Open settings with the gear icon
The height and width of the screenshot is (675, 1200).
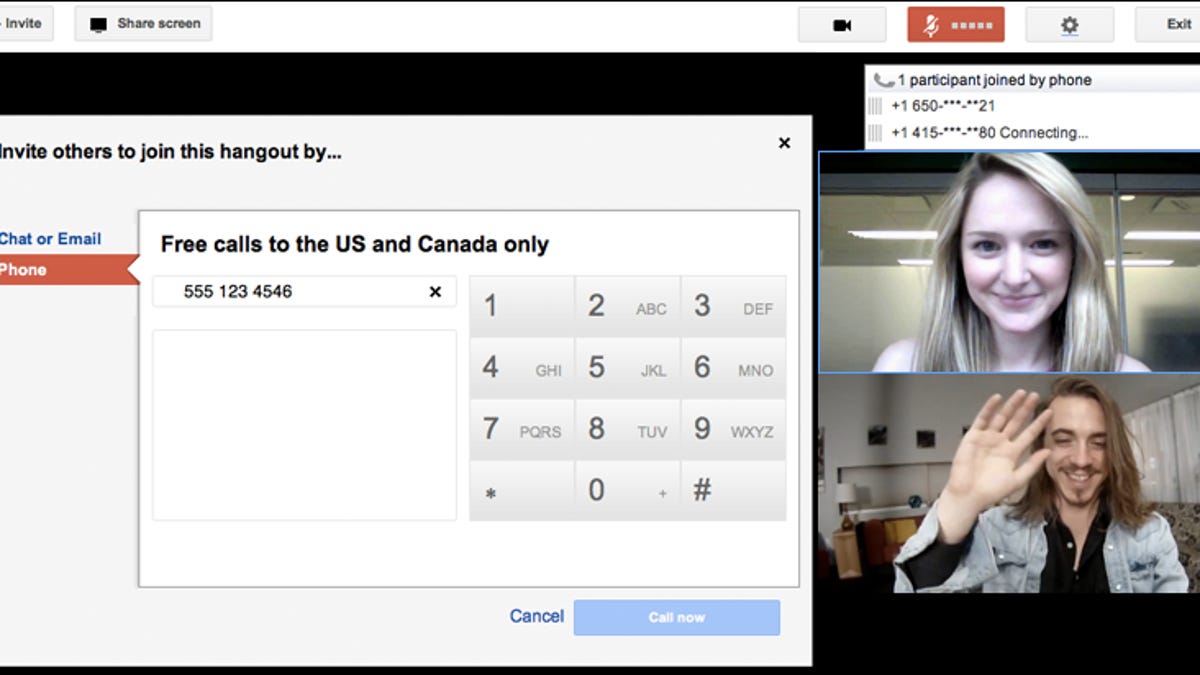tap(1069, 25)
